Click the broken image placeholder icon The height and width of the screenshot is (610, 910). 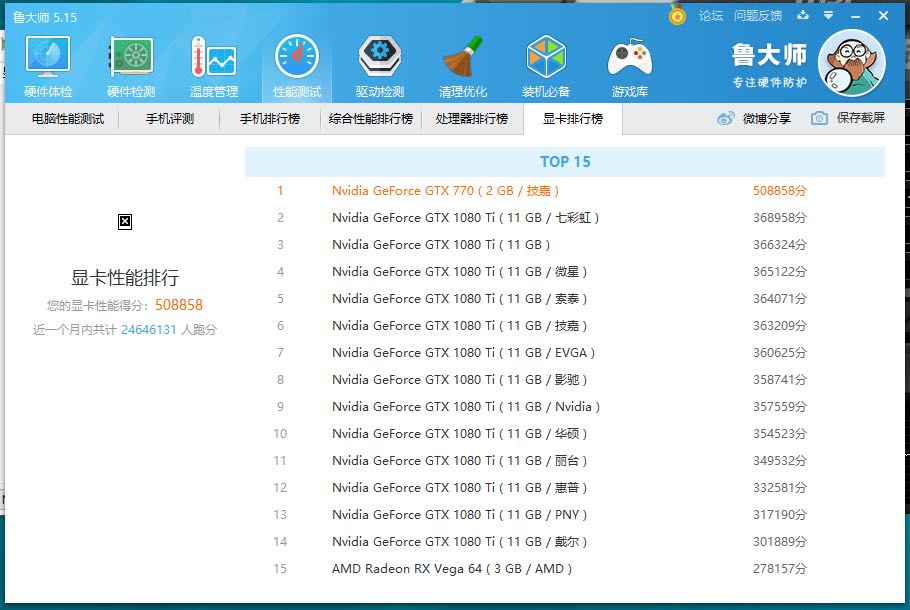[125, 222]
